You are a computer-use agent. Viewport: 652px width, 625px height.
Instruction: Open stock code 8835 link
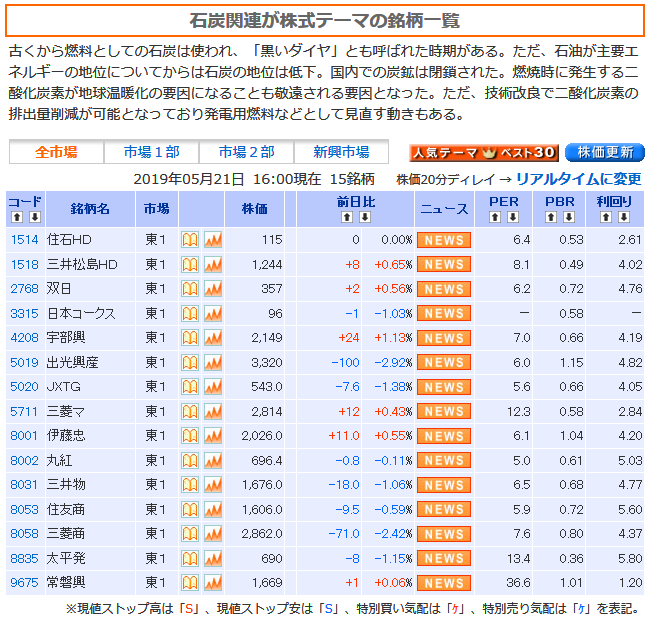pyautogui.click(x=24, y=558)
